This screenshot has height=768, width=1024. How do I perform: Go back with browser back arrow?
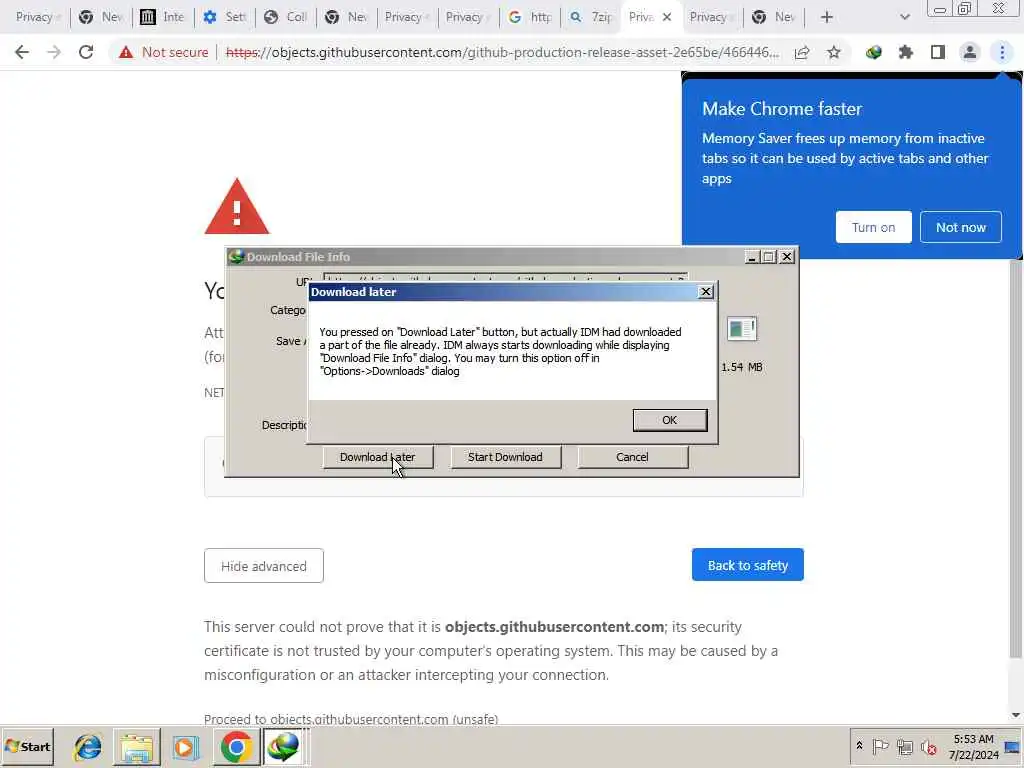[22, 52]
